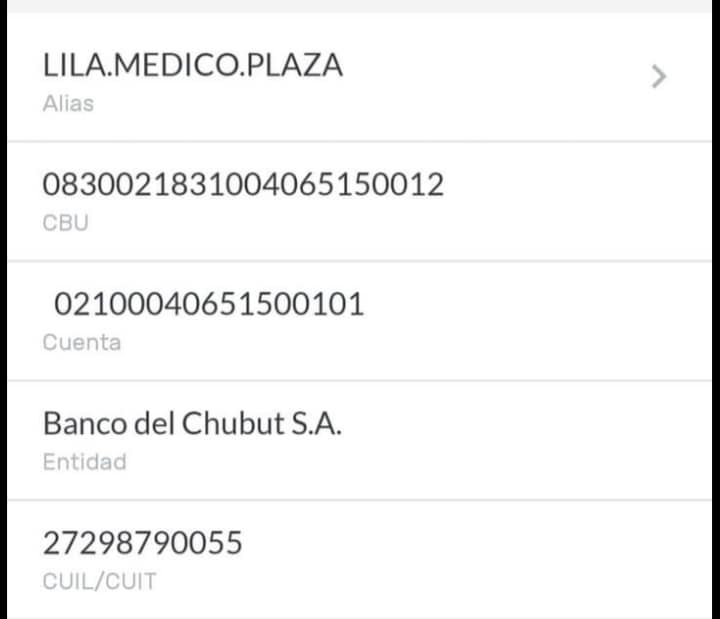Tap the 'Entidad' field label

84,462
